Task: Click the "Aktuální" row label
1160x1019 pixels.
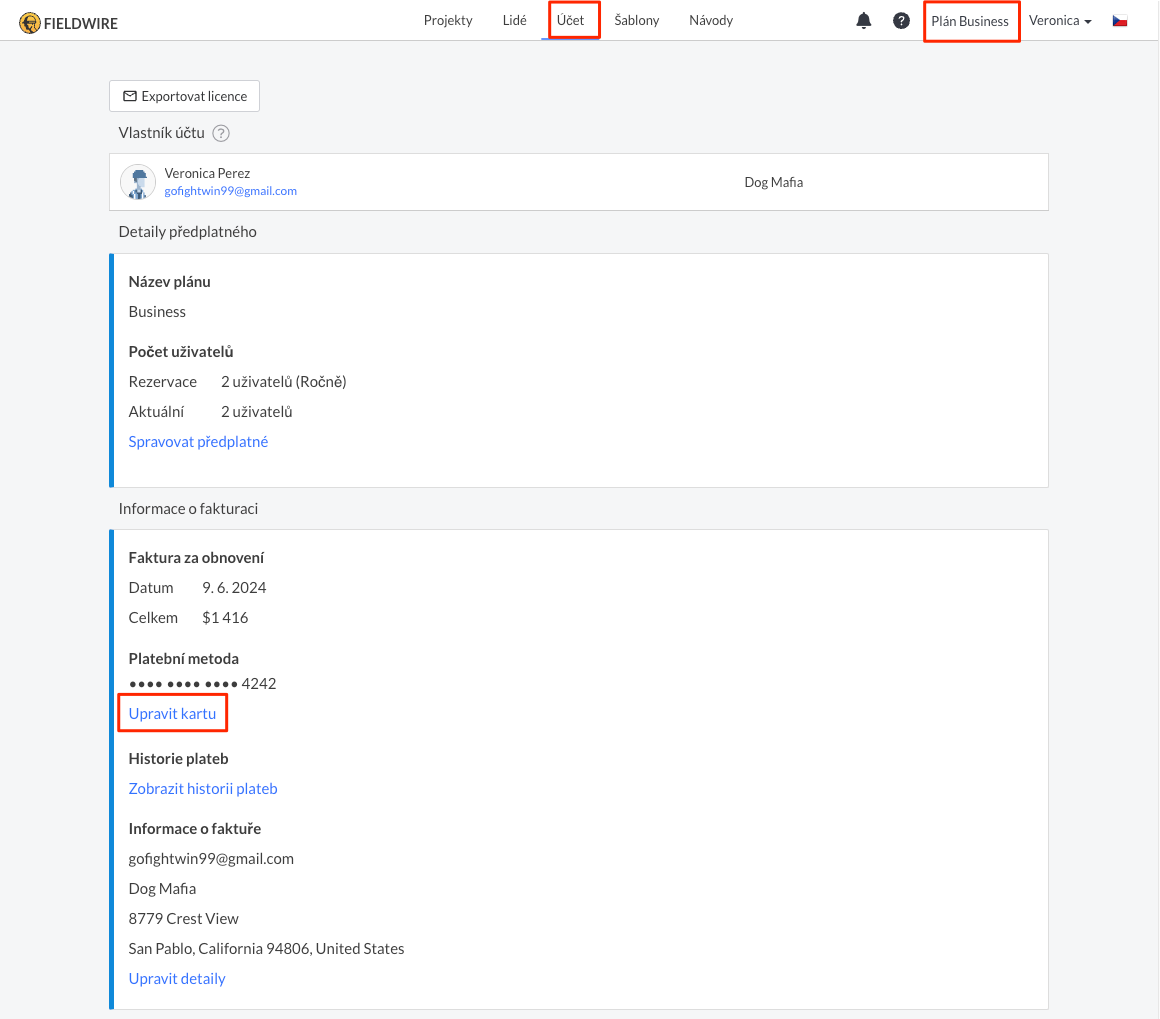Action: pos(156,411)
